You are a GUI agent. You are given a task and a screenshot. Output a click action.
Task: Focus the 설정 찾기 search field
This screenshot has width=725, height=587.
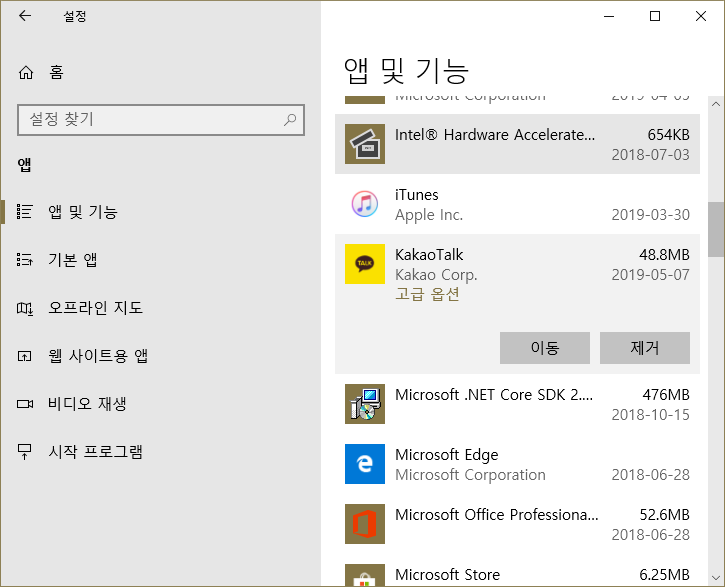coord(161,120)
